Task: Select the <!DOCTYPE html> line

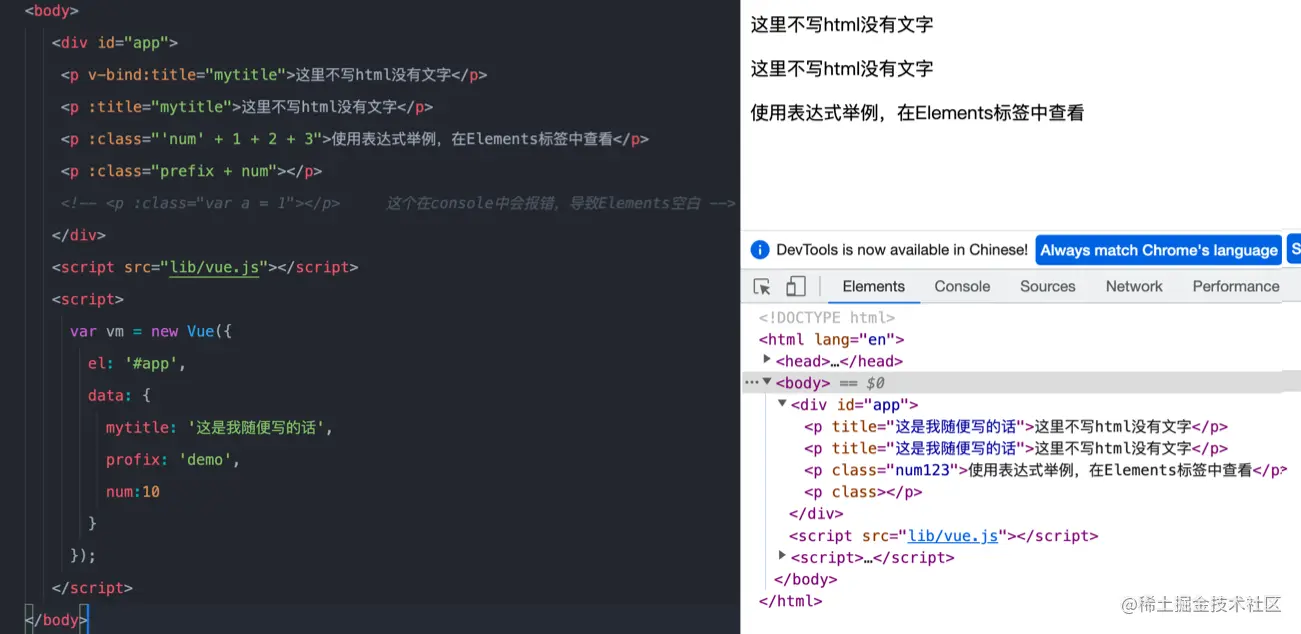Action: [827, 318]
